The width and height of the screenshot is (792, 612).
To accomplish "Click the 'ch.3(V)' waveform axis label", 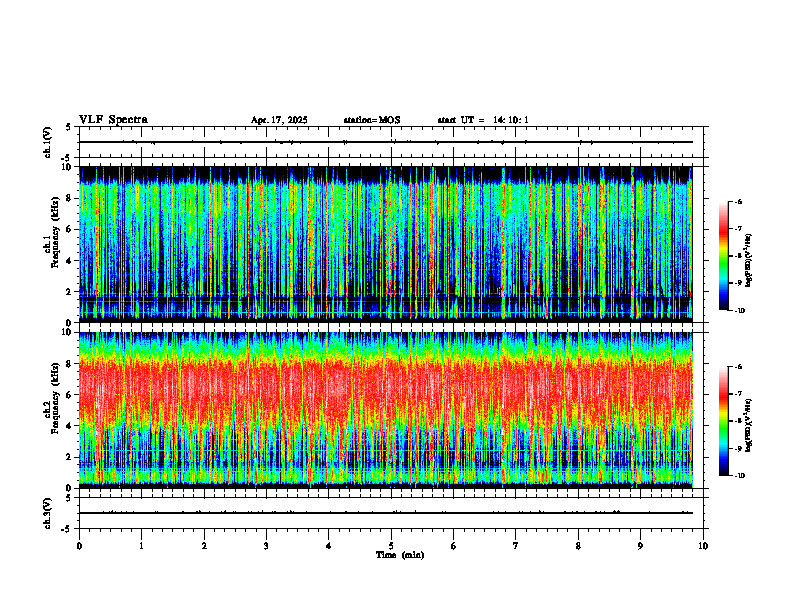I will point(48,513).
